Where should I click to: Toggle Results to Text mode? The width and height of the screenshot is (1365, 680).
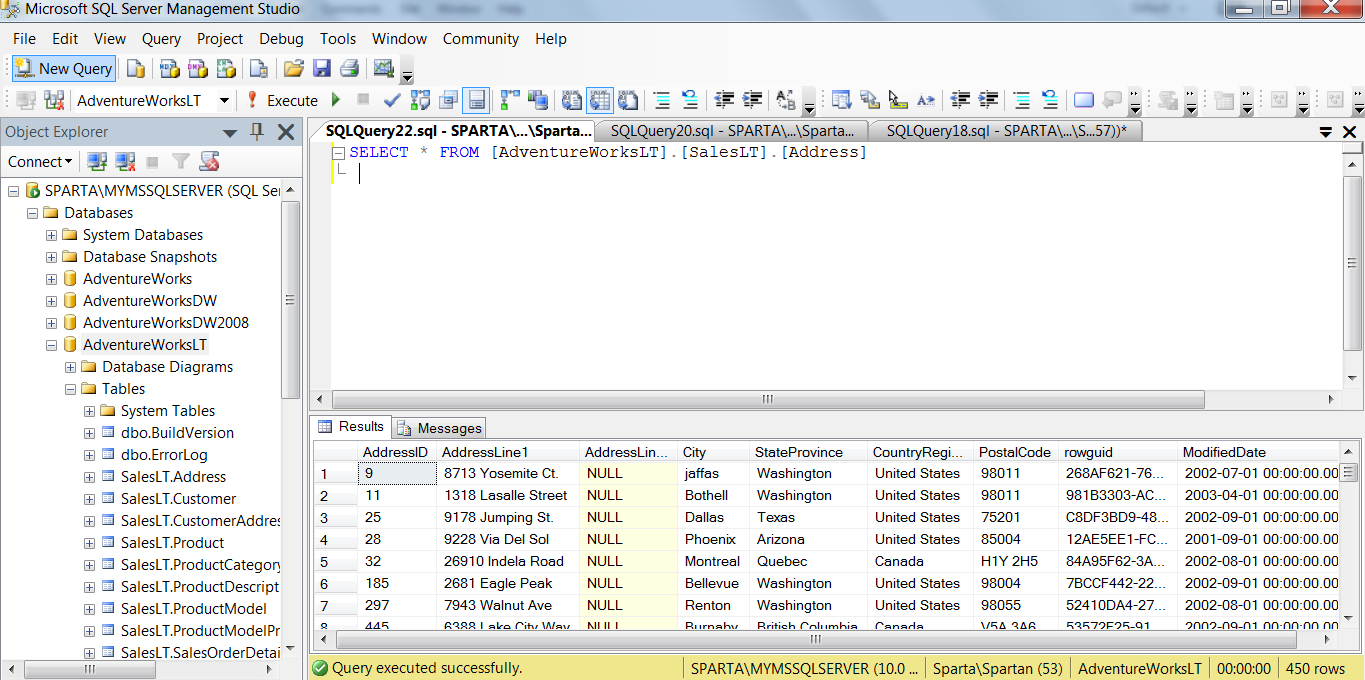(572, 100)
